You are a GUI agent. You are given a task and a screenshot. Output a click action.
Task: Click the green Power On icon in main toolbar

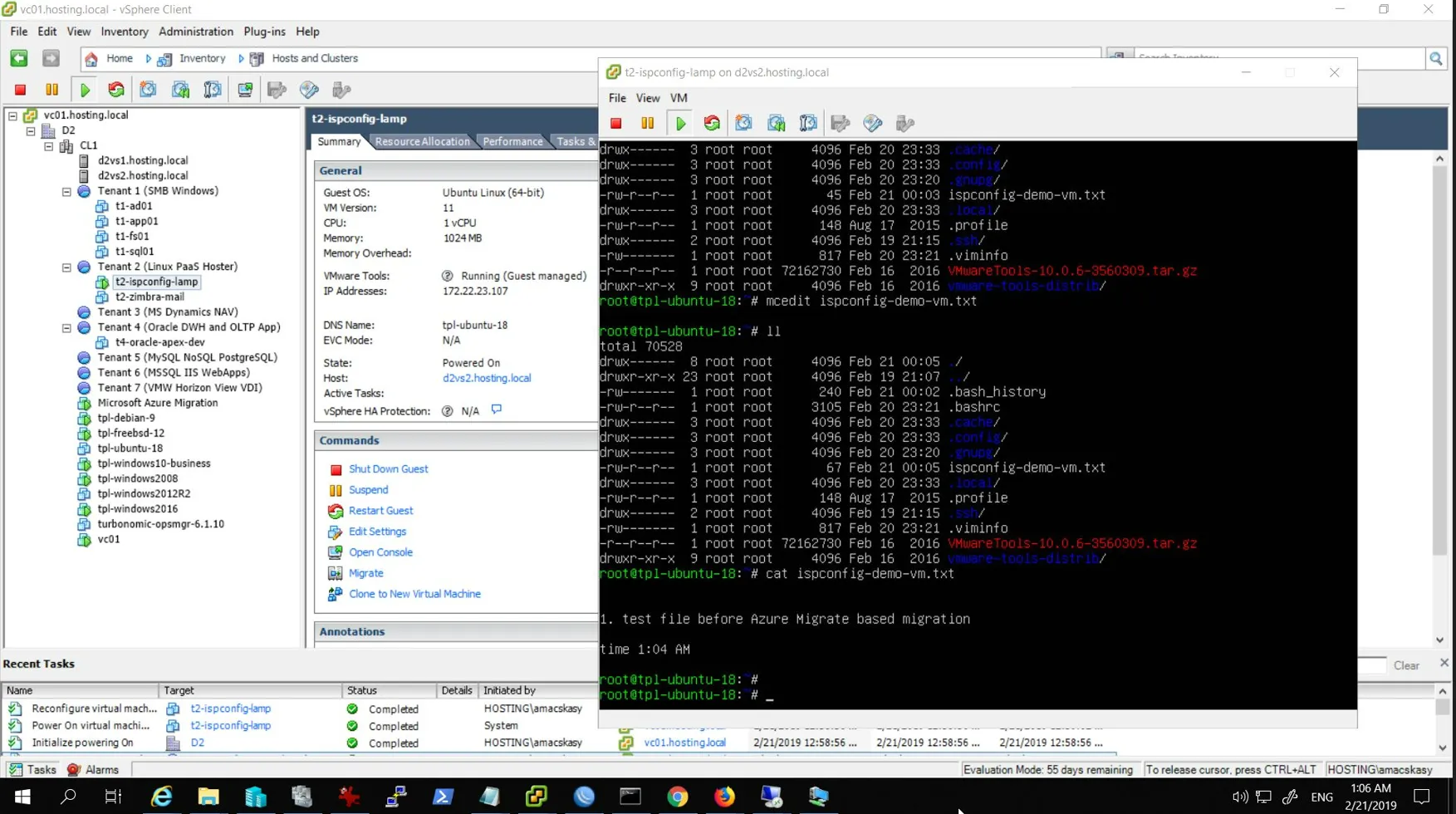tap(85, 90)
